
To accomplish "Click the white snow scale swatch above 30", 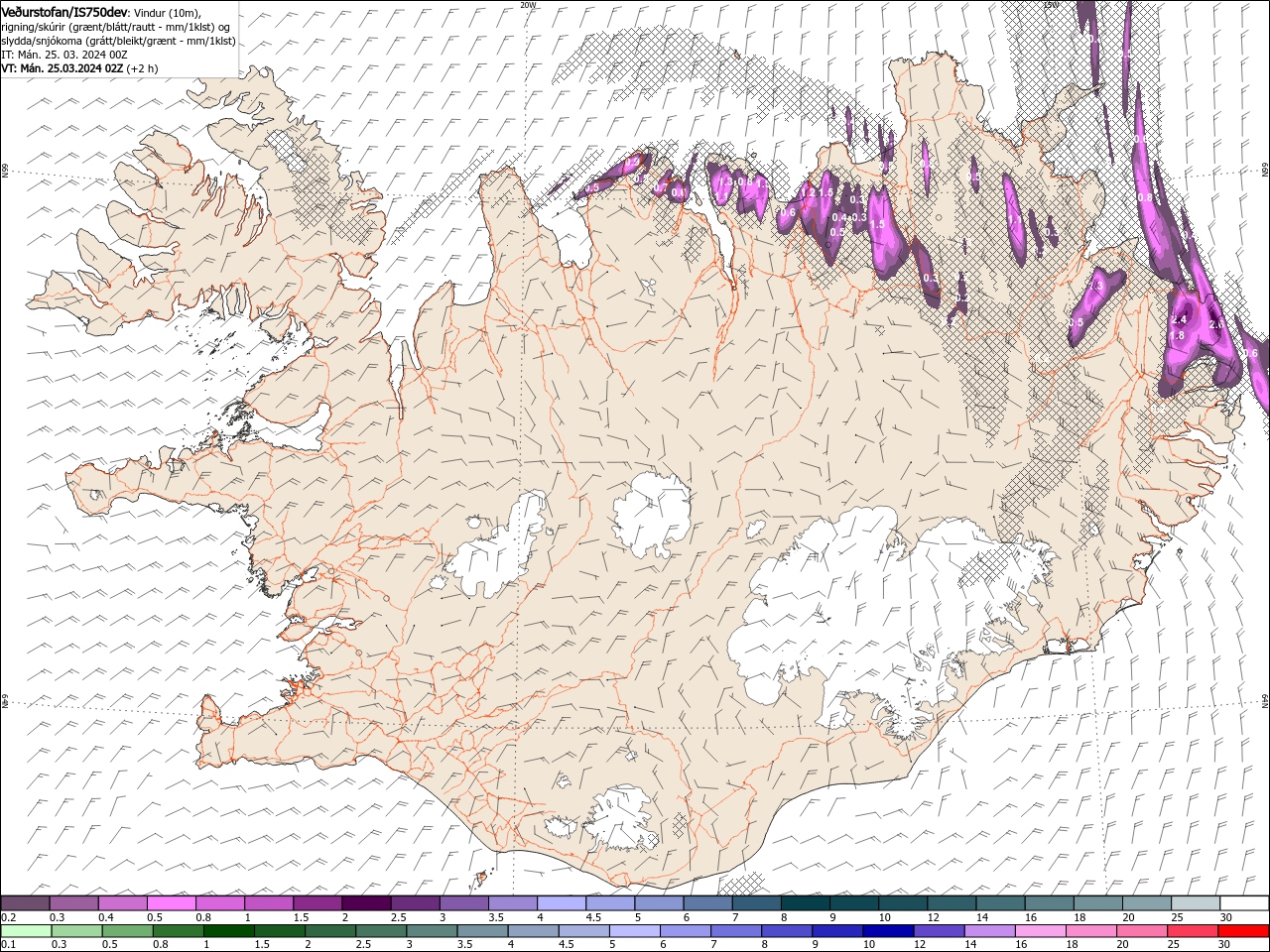I will pos(1243,902).
